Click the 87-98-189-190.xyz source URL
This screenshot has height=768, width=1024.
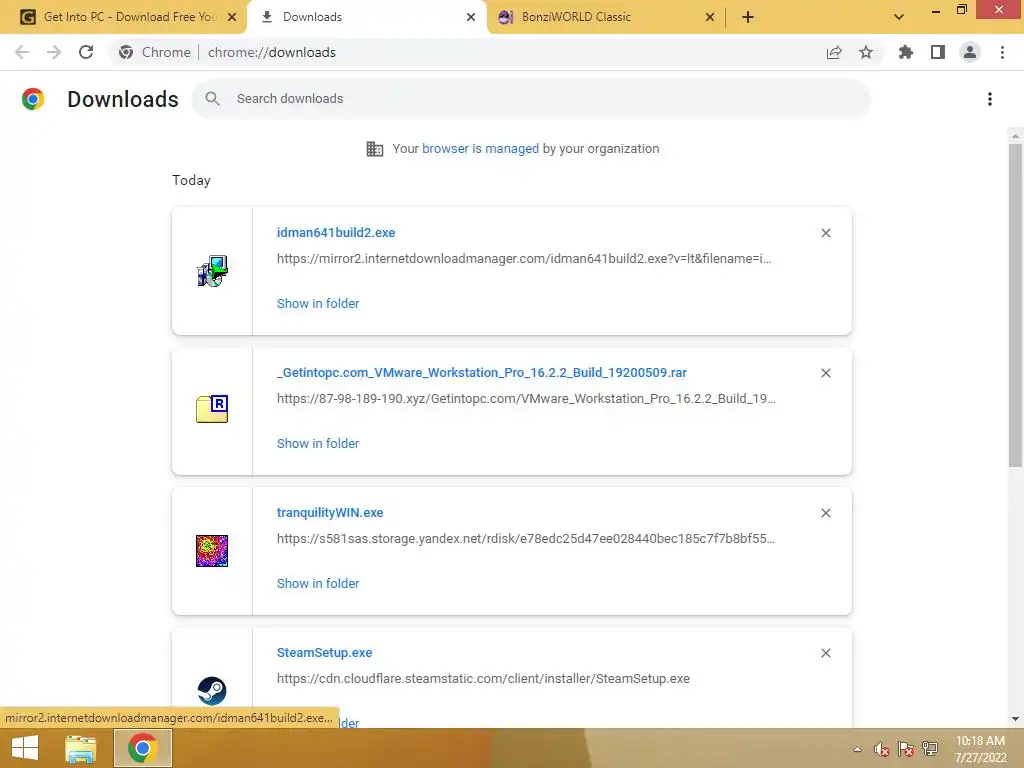[x=526, y=398]
